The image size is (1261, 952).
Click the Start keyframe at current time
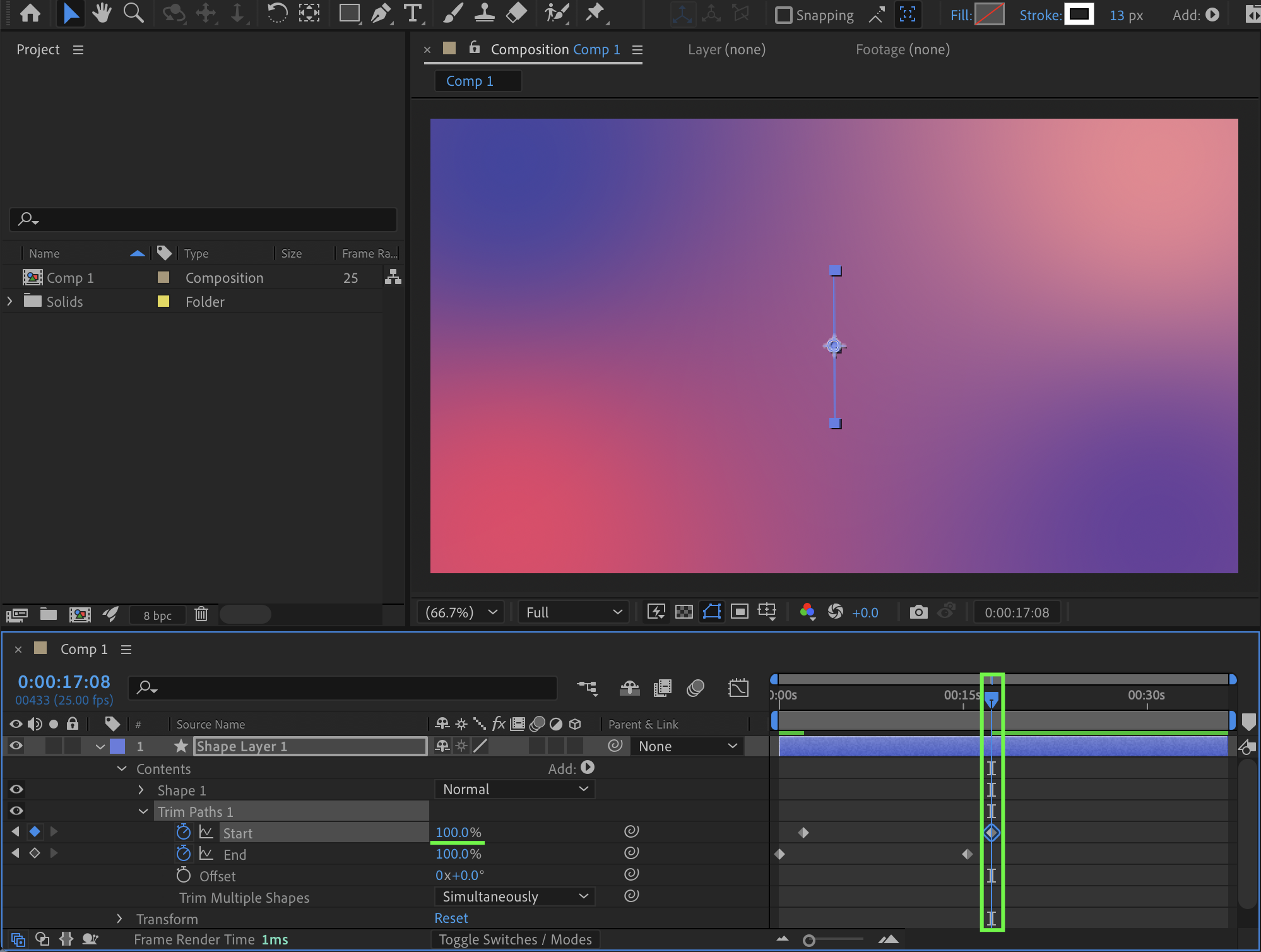(992, 833)
